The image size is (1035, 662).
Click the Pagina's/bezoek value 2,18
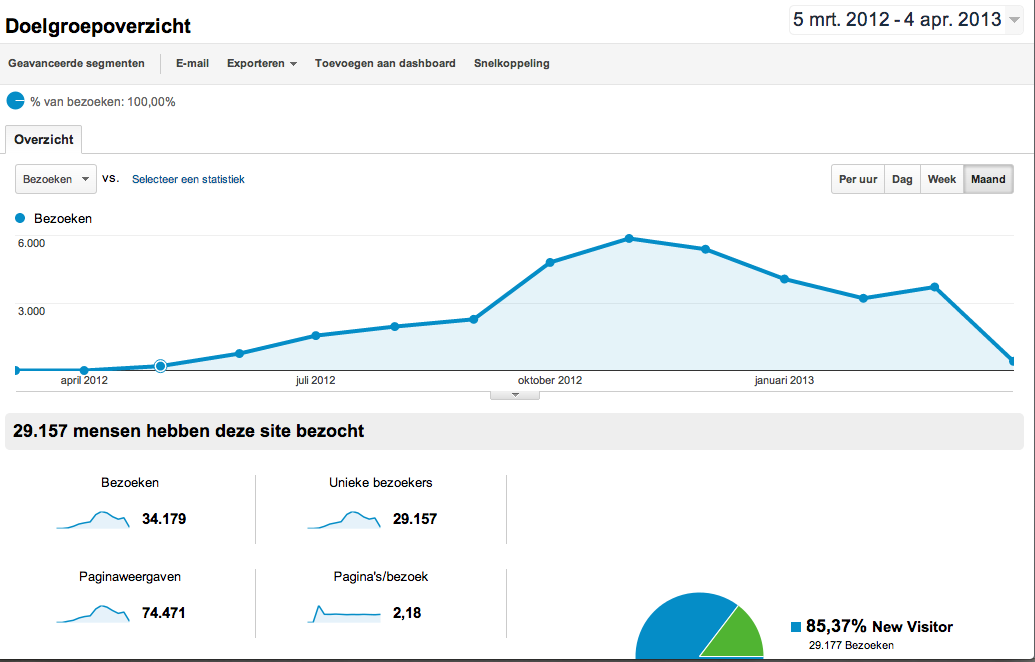pos(407,613)
